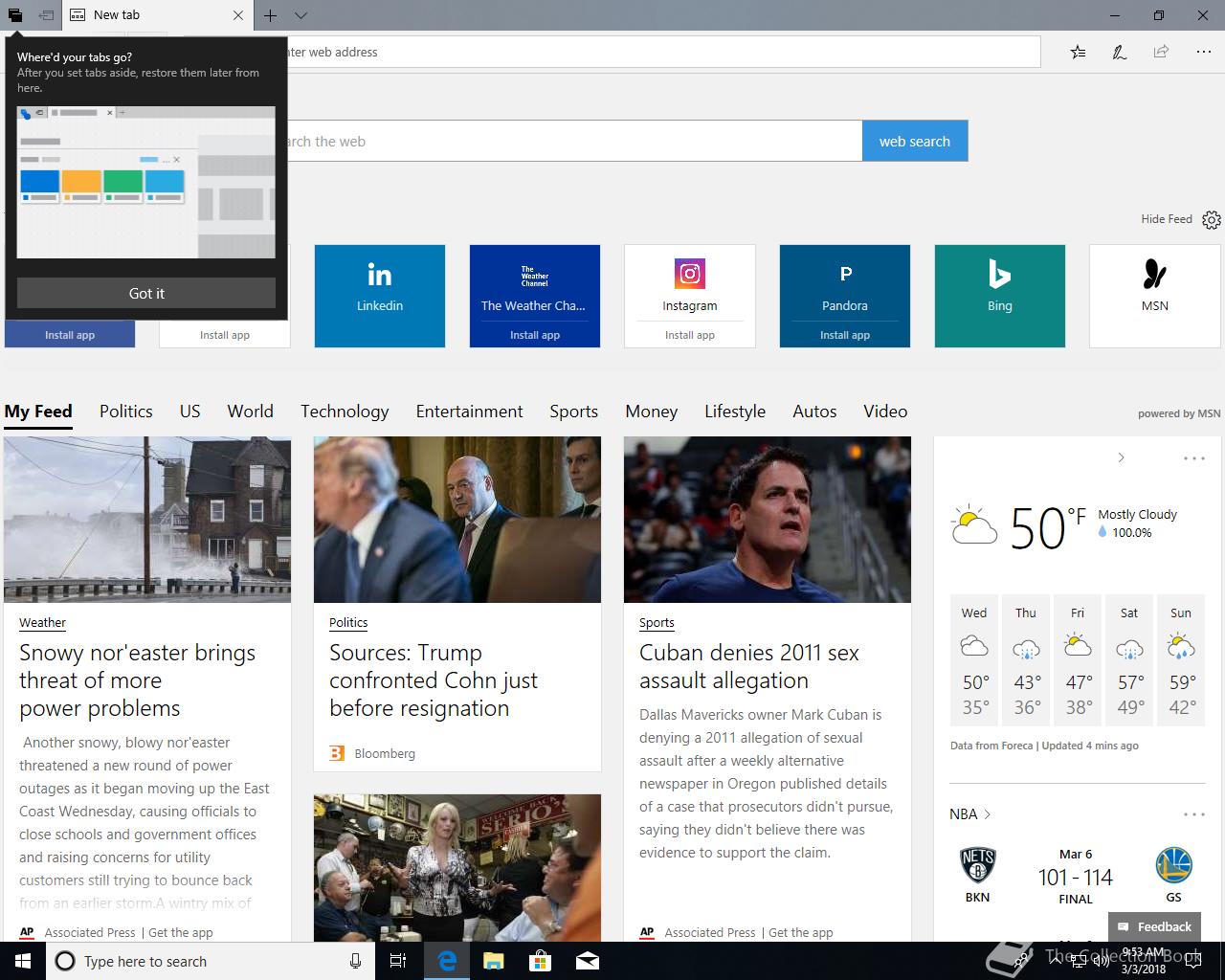The width and height of the screenshot is (1225, 980).
Task: Open the Pandora tile
Action: [x=845, y=284]
